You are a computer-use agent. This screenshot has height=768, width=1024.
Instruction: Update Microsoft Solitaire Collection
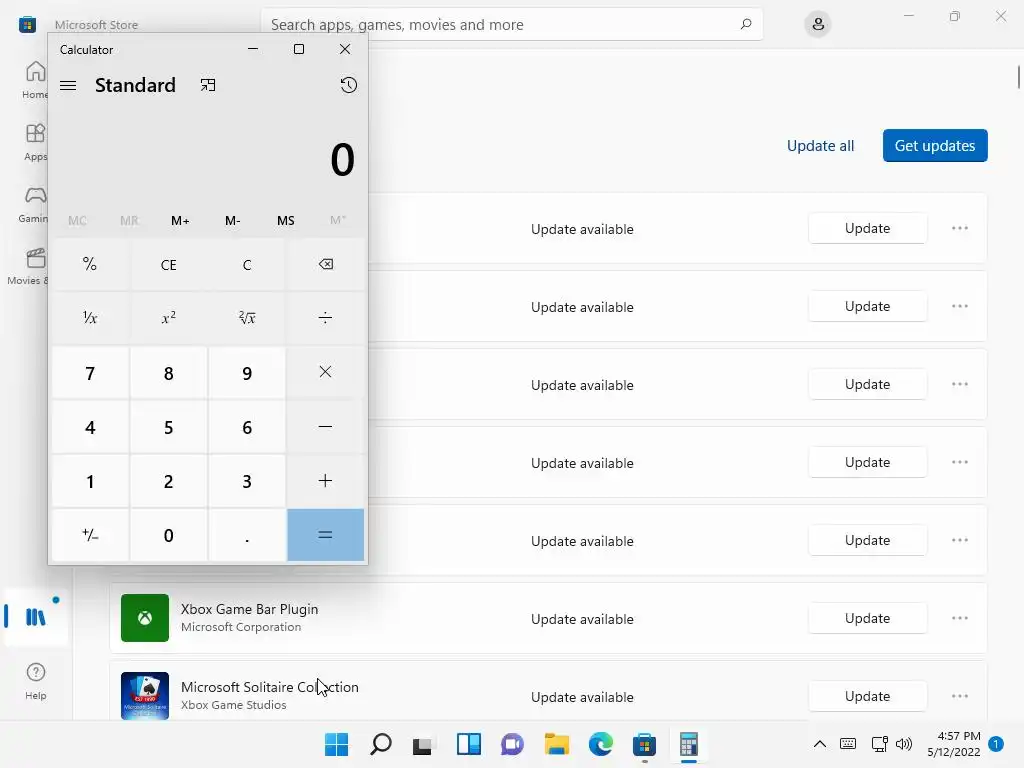pos(867,696)
